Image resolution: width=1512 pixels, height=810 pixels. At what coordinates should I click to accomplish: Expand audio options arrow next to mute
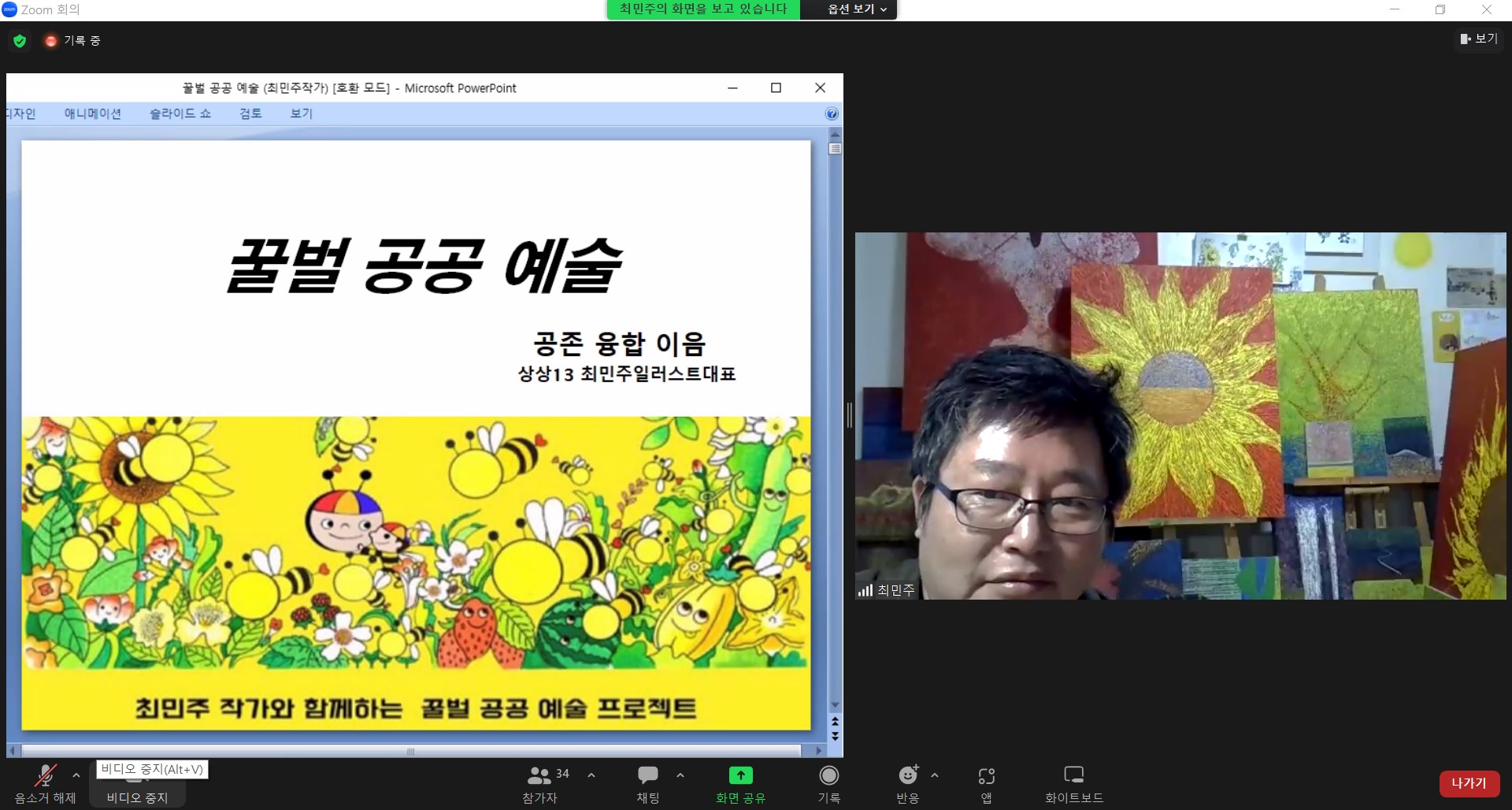(76, 775)
